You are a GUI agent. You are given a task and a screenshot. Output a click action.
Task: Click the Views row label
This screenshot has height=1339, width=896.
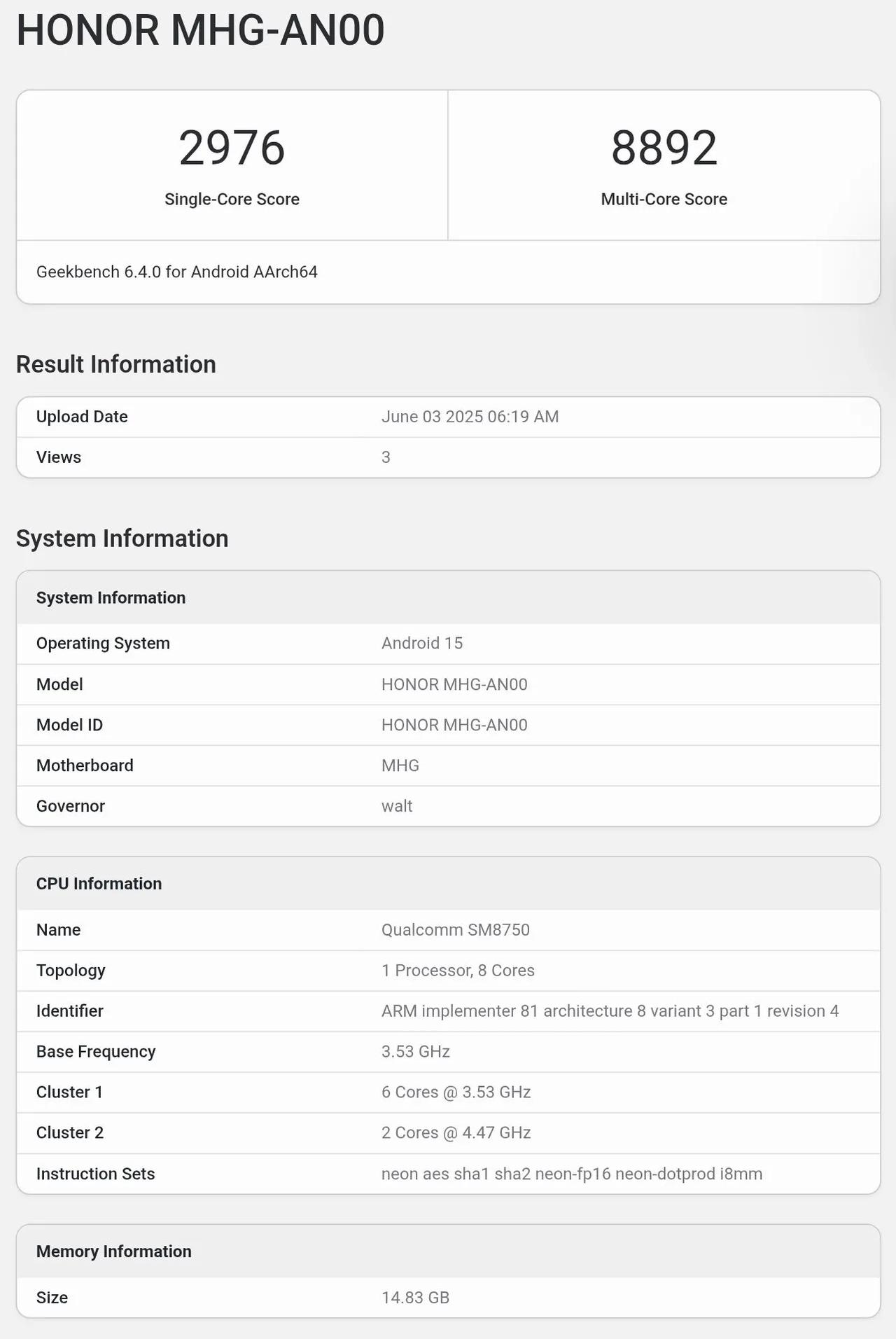tap(59, 457)
